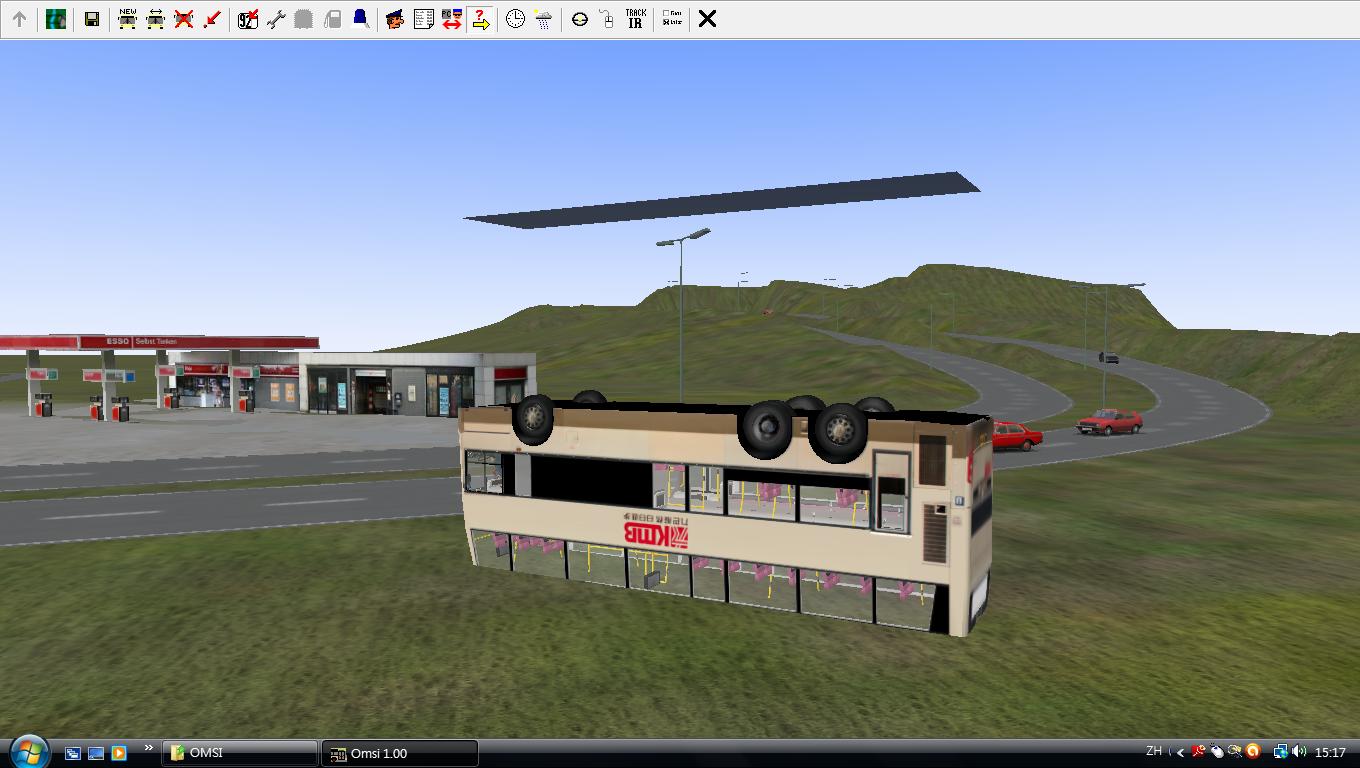Open weather settings rain cloud icon

[543, 19]
